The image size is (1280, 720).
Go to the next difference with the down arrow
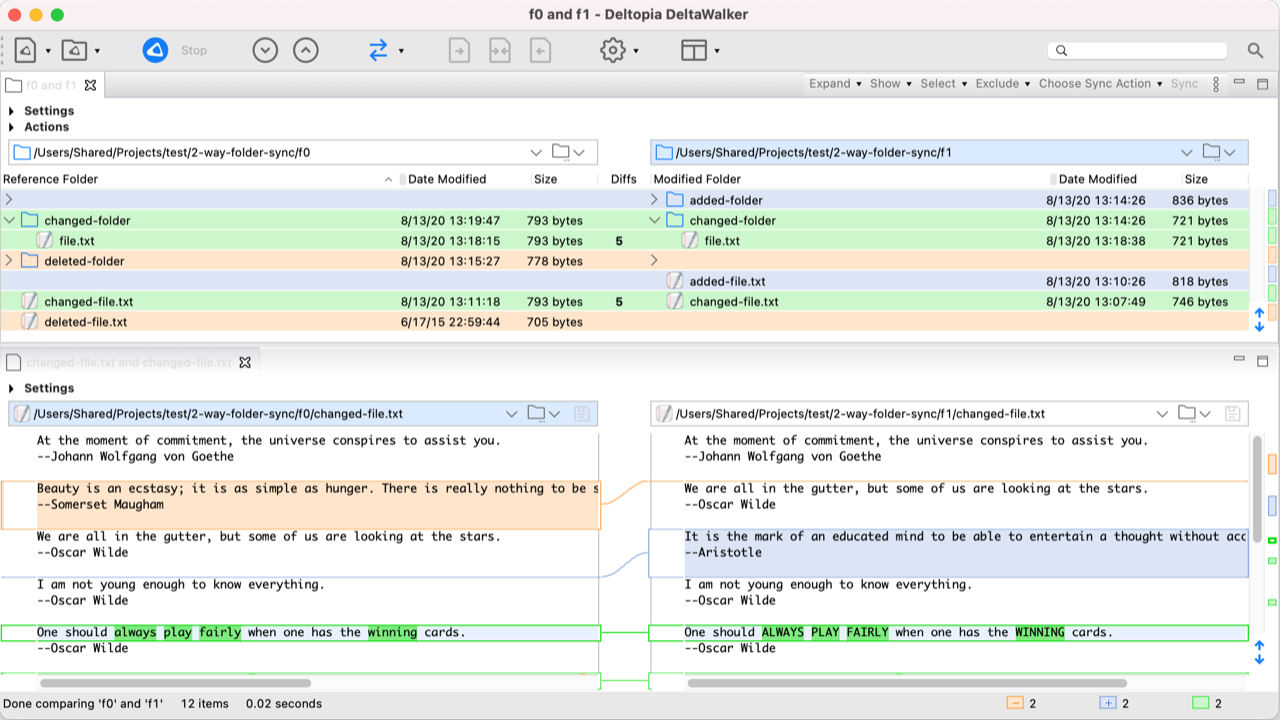(x=265, y=50)
